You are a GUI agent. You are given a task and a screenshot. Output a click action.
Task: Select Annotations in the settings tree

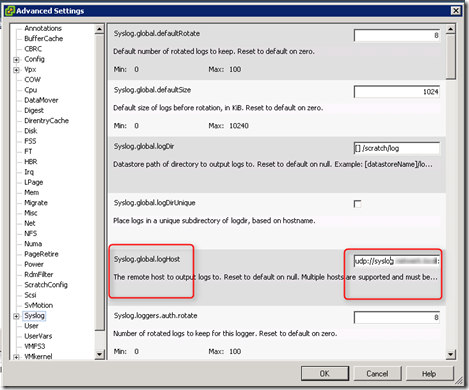point(43,28)
